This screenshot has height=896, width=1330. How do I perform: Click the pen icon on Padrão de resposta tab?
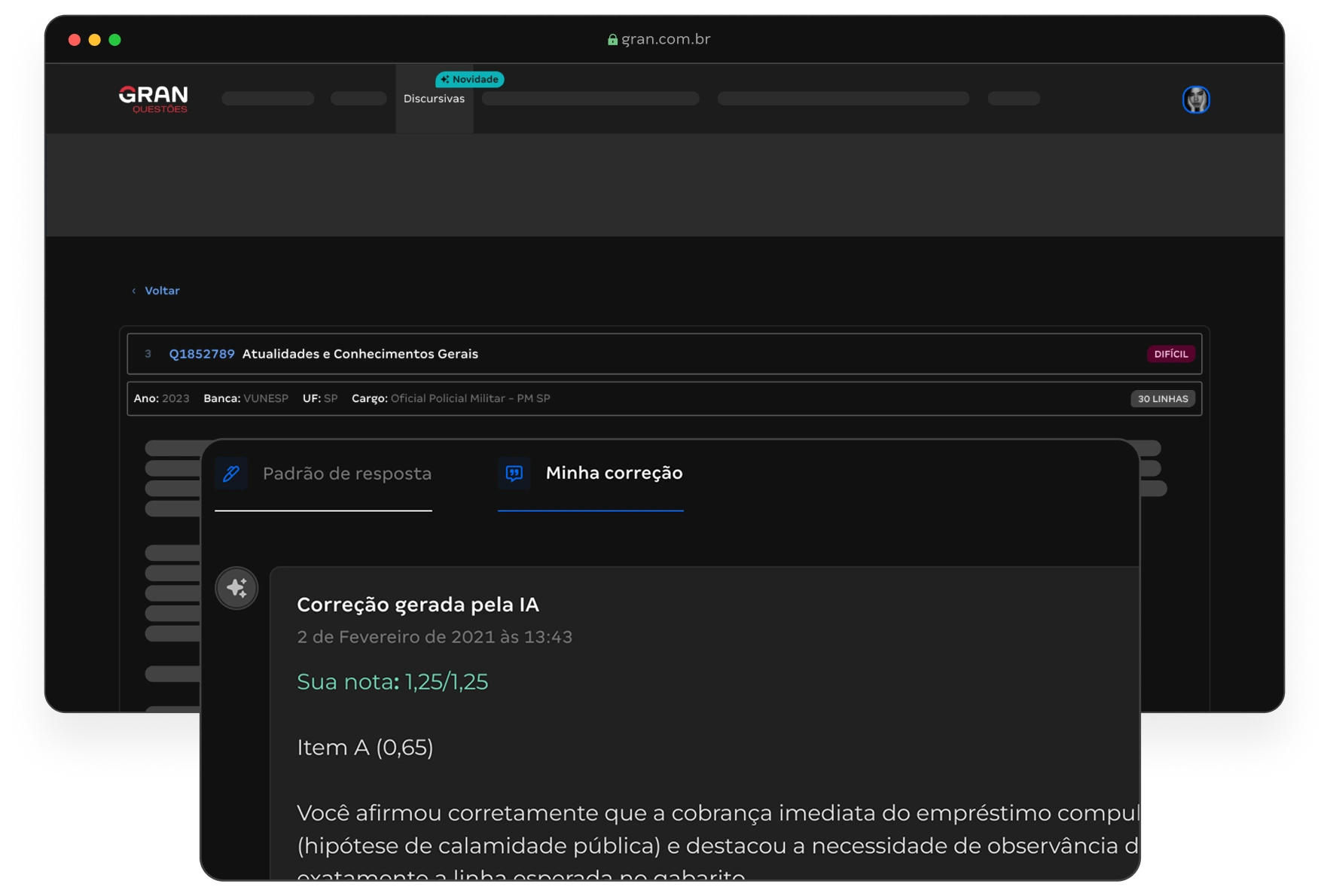point(231,474)
